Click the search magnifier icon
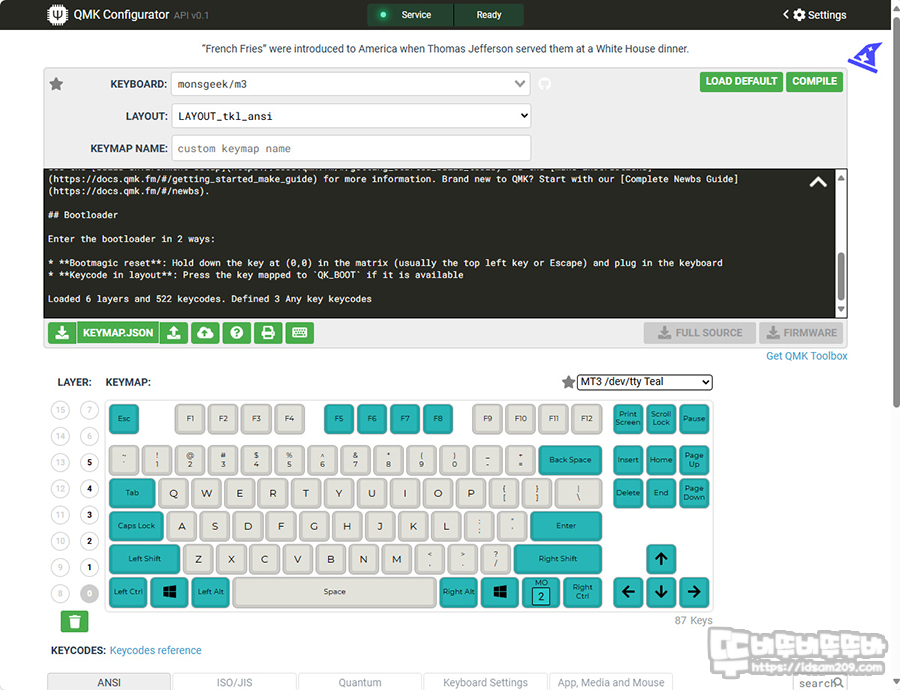 coord(838,683)
